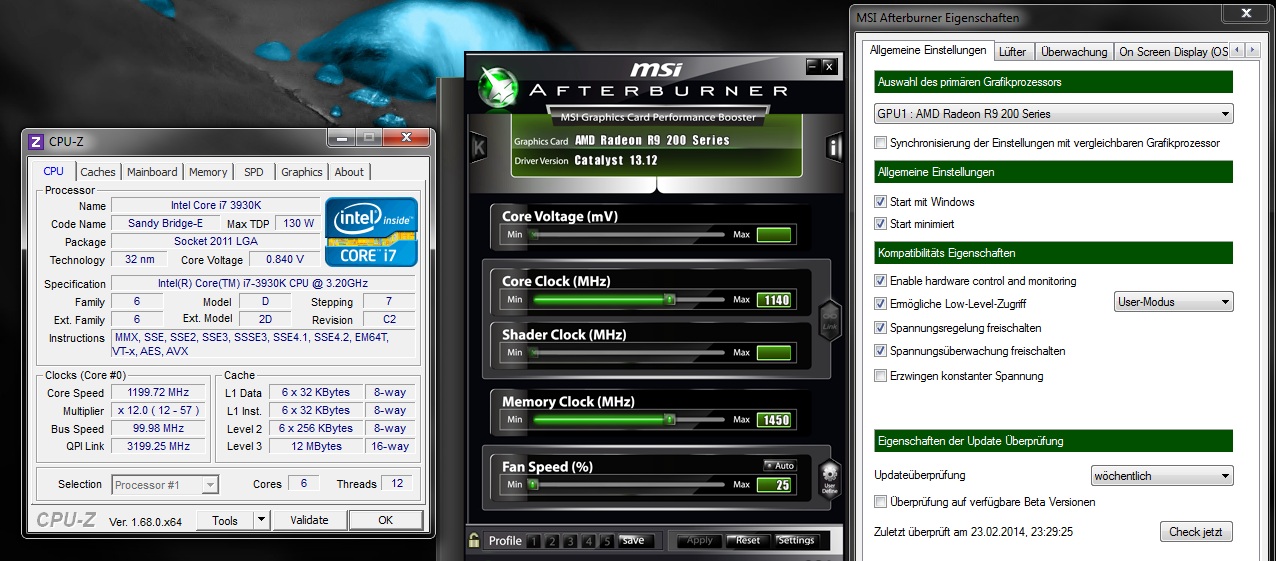This screenshot has width=1276, height=561.
Task: Open the GPU1 AMD Radeon dropdown
Action: pos(1054,114)
